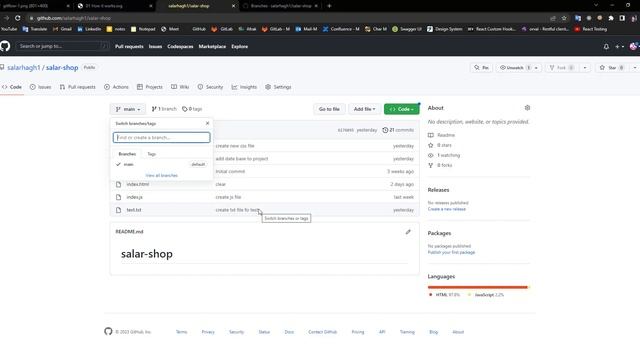Viewport: 640px width, 360px height.
Task: Open the Terms footer link
Action: point(181,332)
